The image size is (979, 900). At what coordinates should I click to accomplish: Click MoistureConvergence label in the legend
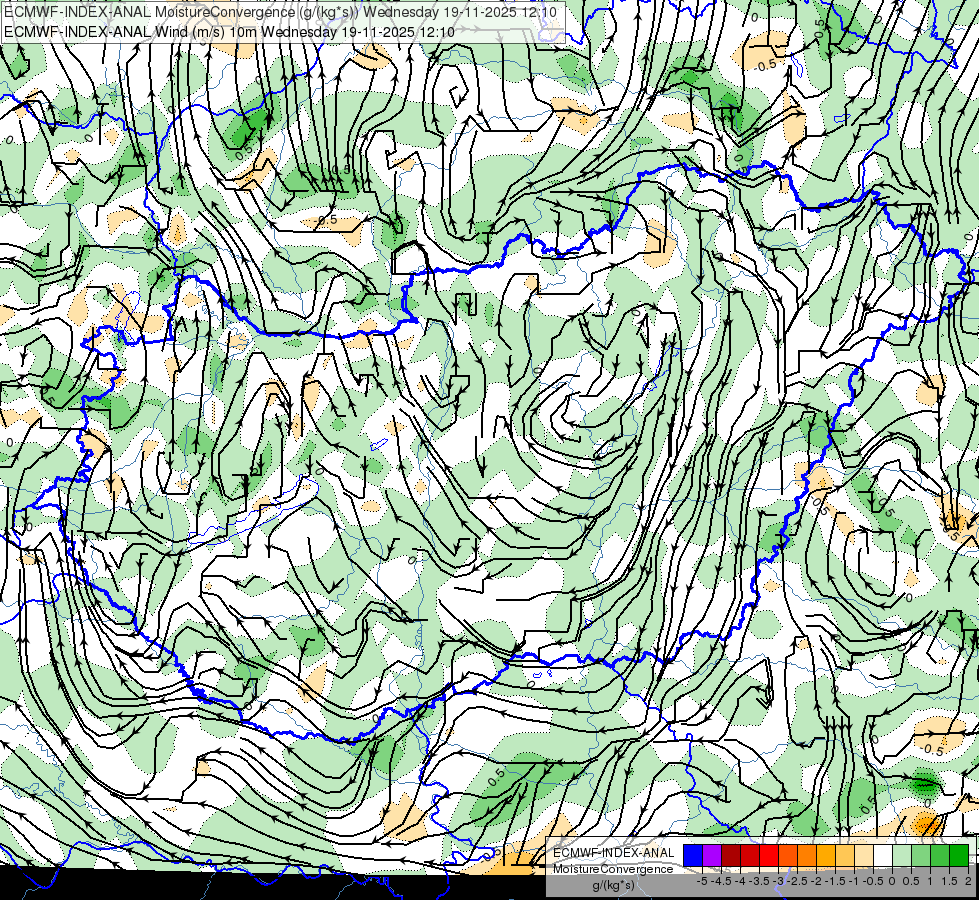point(613,869)
